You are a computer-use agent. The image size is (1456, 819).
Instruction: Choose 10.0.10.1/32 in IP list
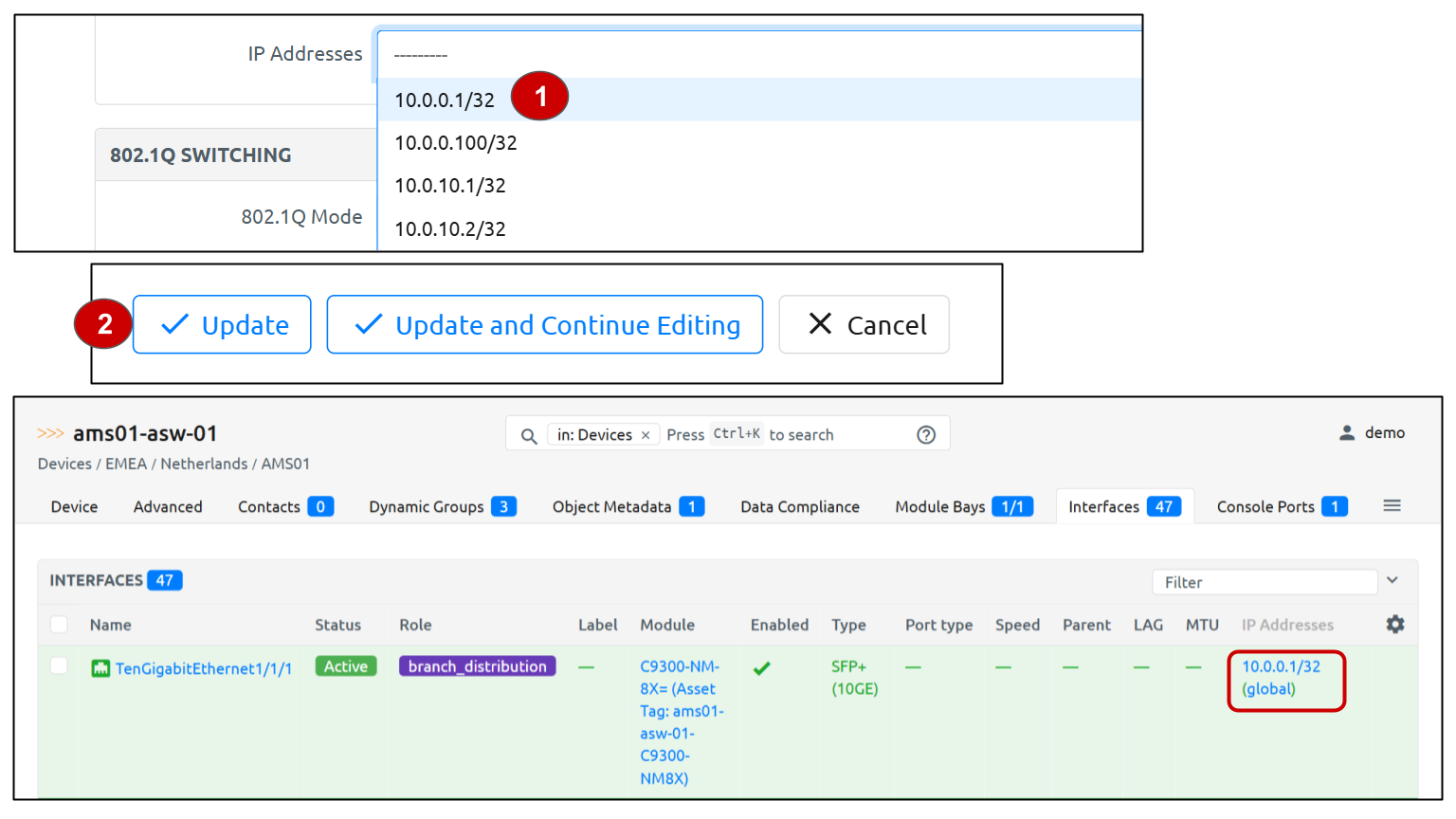tap(450, 186)
